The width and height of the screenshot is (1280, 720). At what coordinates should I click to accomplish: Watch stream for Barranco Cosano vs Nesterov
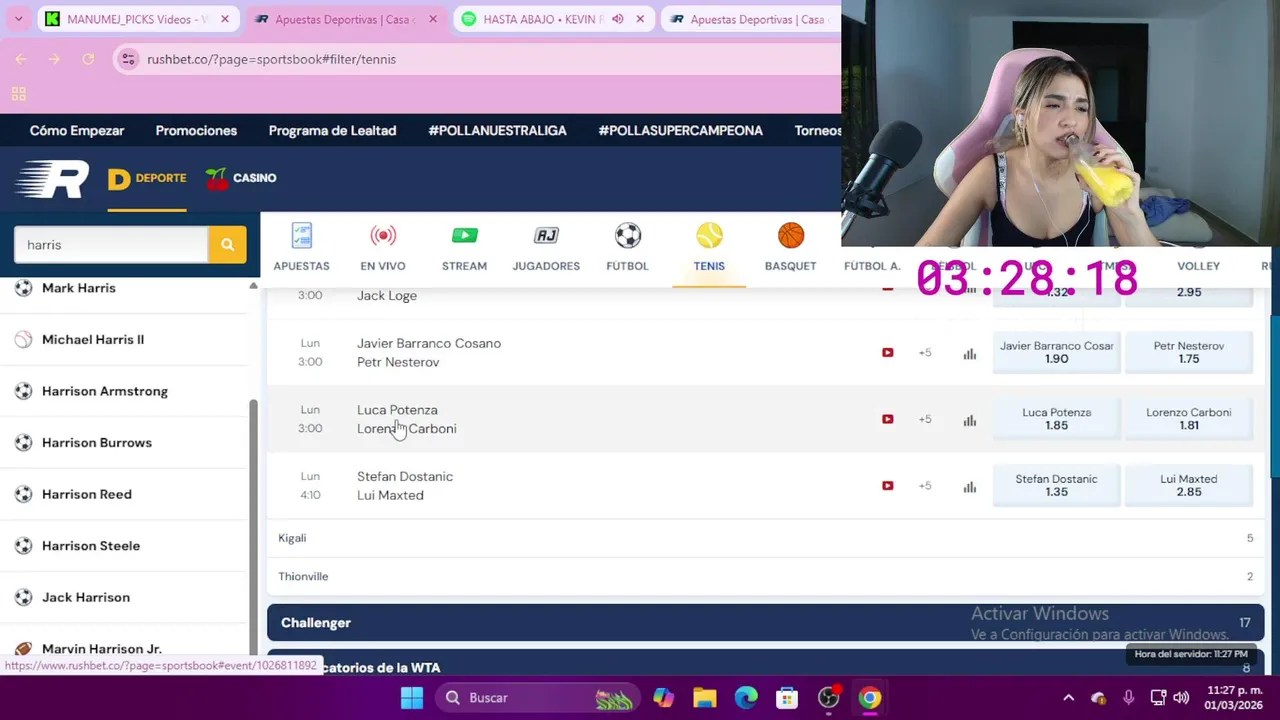(887, 353)
